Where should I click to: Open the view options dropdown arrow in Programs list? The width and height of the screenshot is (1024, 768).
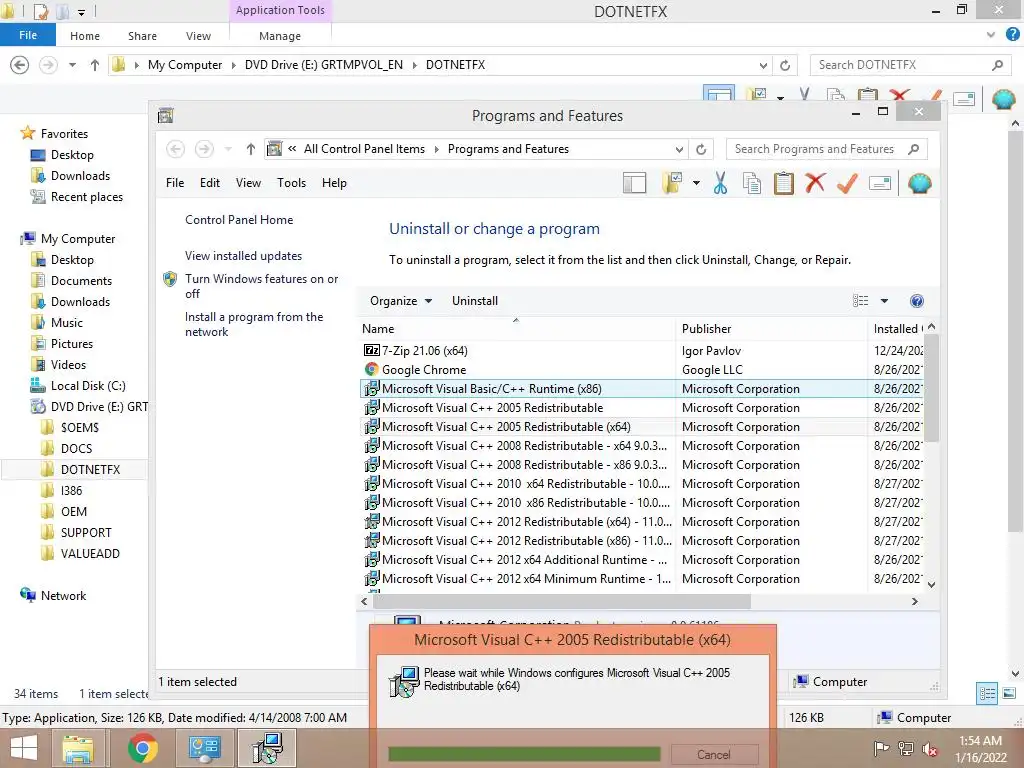(884, 301)
